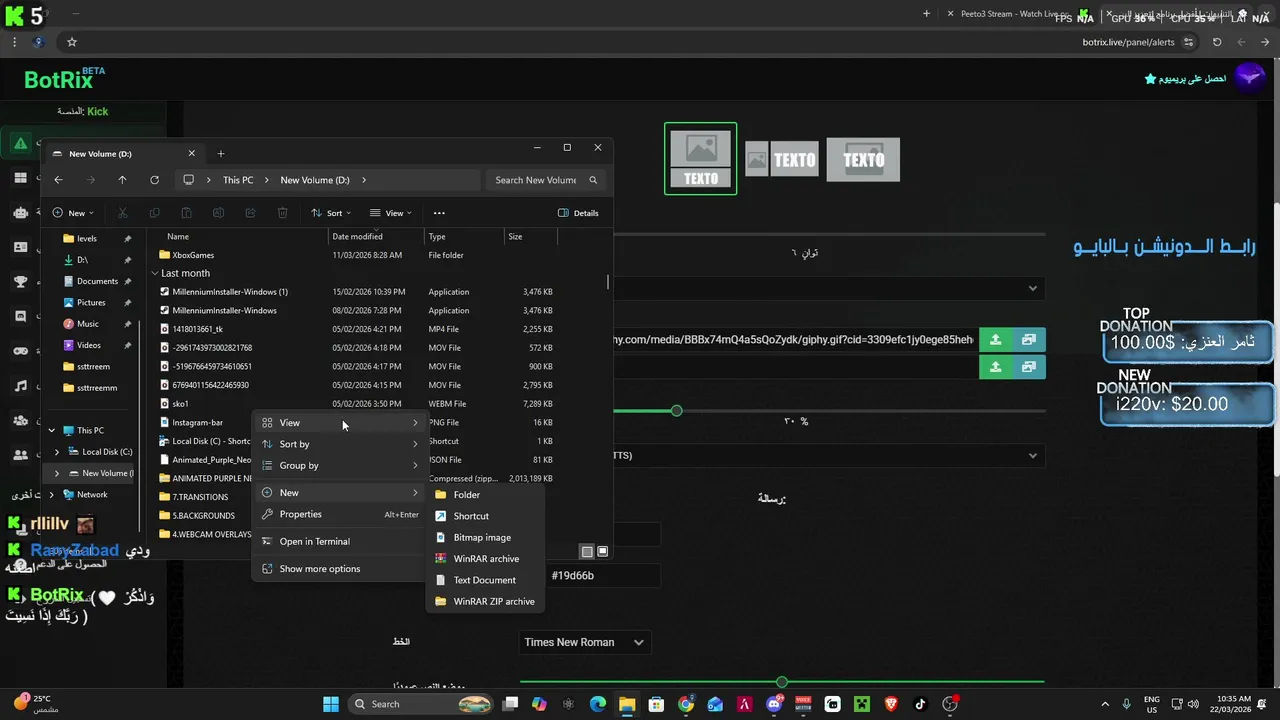Create a new Text Document from submenu

(x=486, y=580)
